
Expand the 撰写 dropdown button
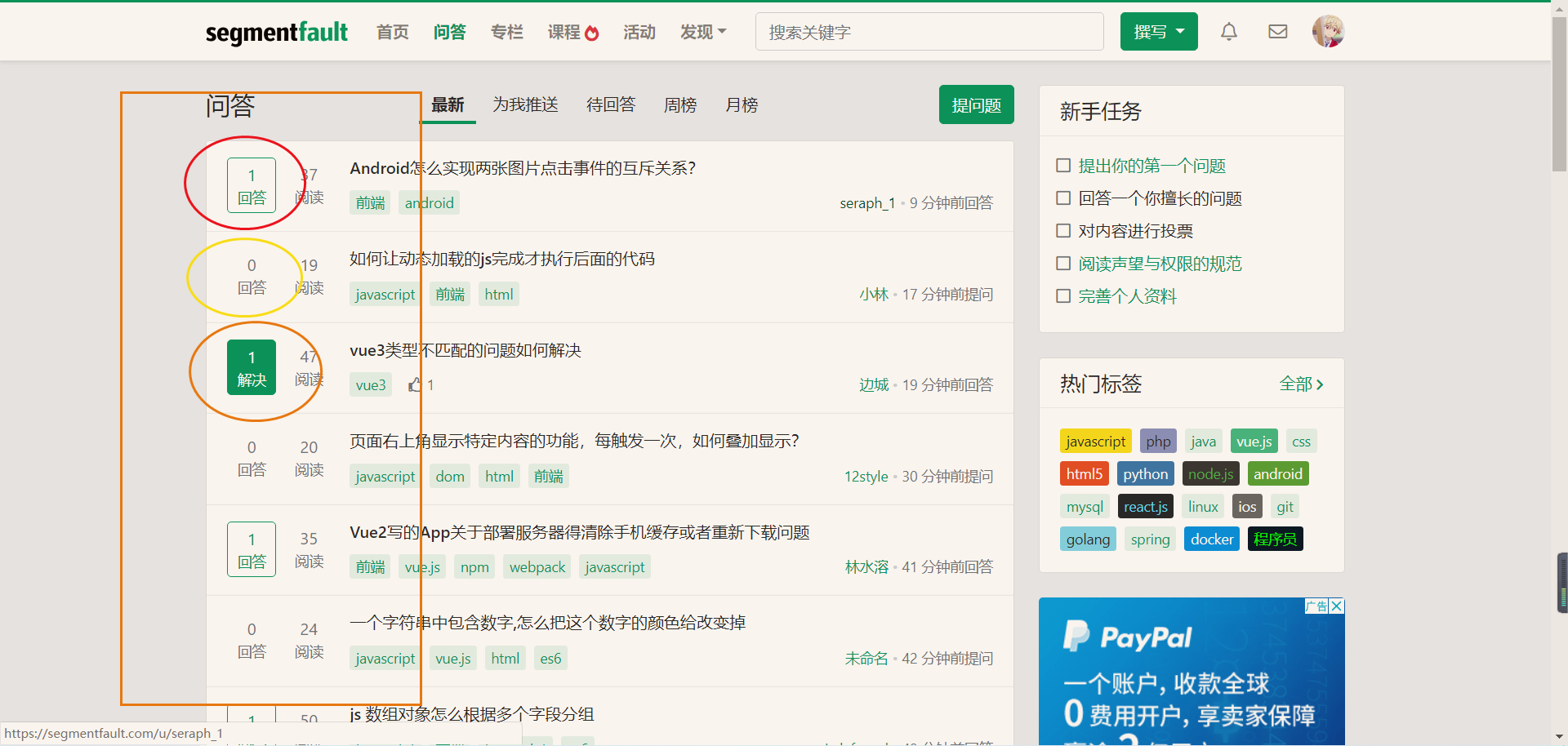(1159, 32)
